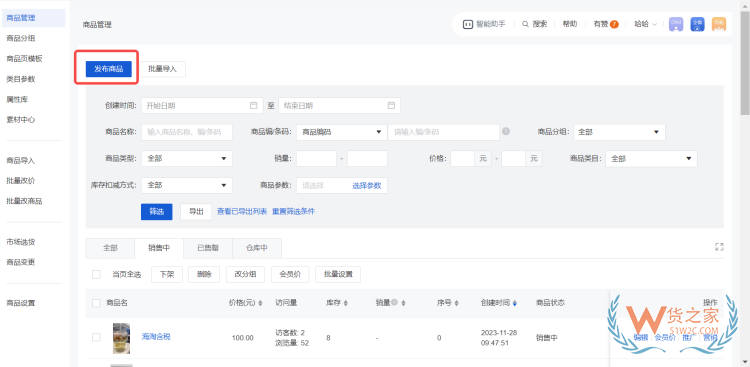Toggle fullscreen table expand icon
The height and width of the screenshot is (367, 750).
(719, 247)
